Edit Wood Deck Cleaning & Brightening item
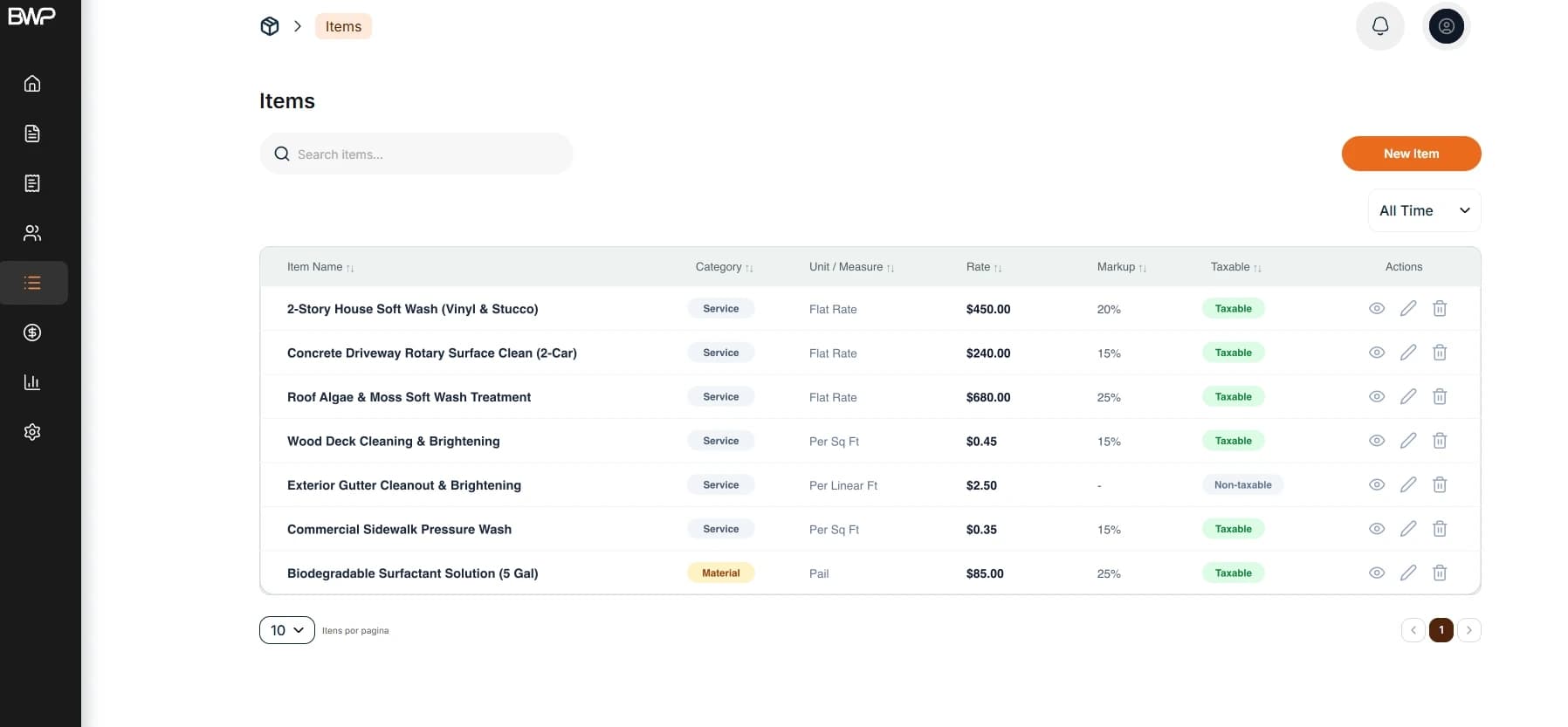1568x727 pixels. 1408,441
